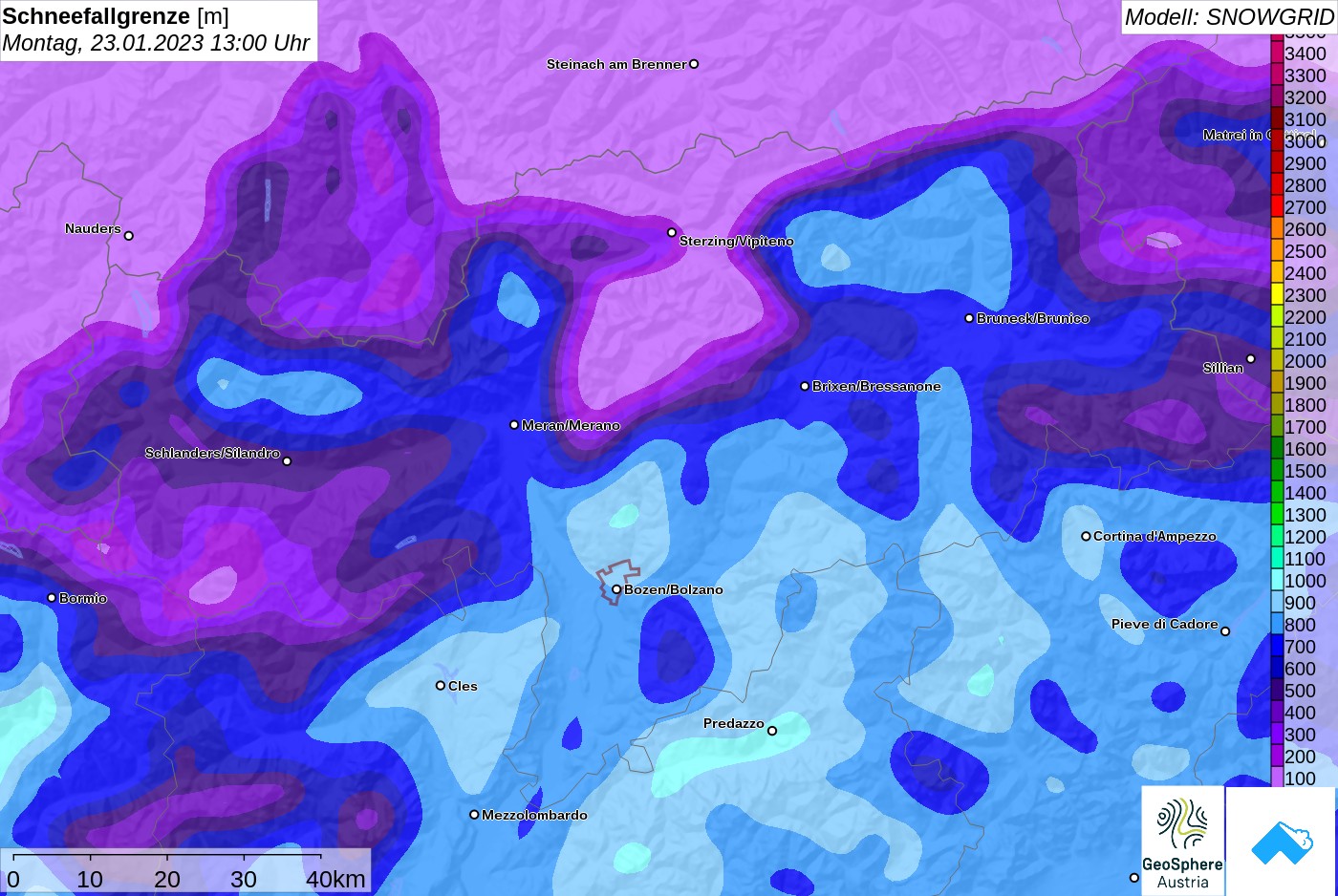Click the blue house and cloud logo

[1282, 842]
